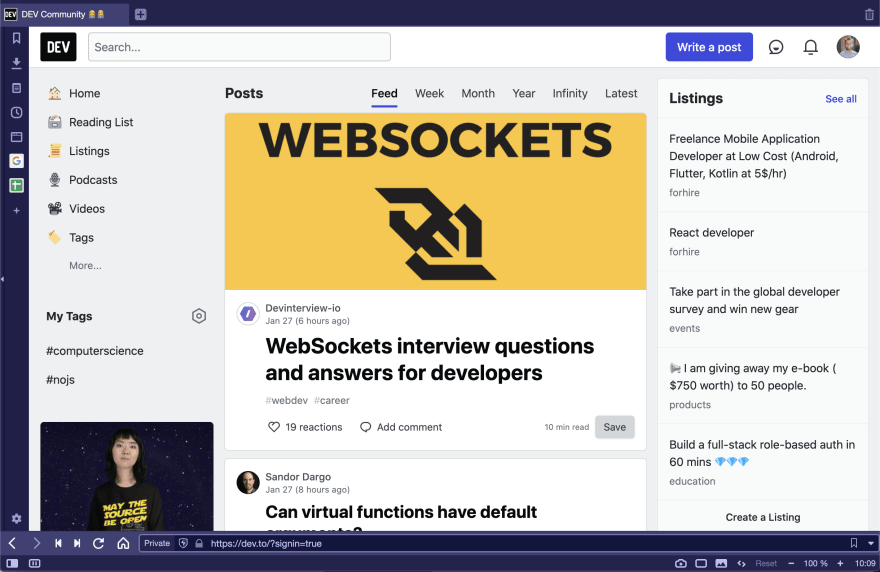Toggle images with the status bar image icon
This screenshot has width=880, height=572.
tap(721, 563)
